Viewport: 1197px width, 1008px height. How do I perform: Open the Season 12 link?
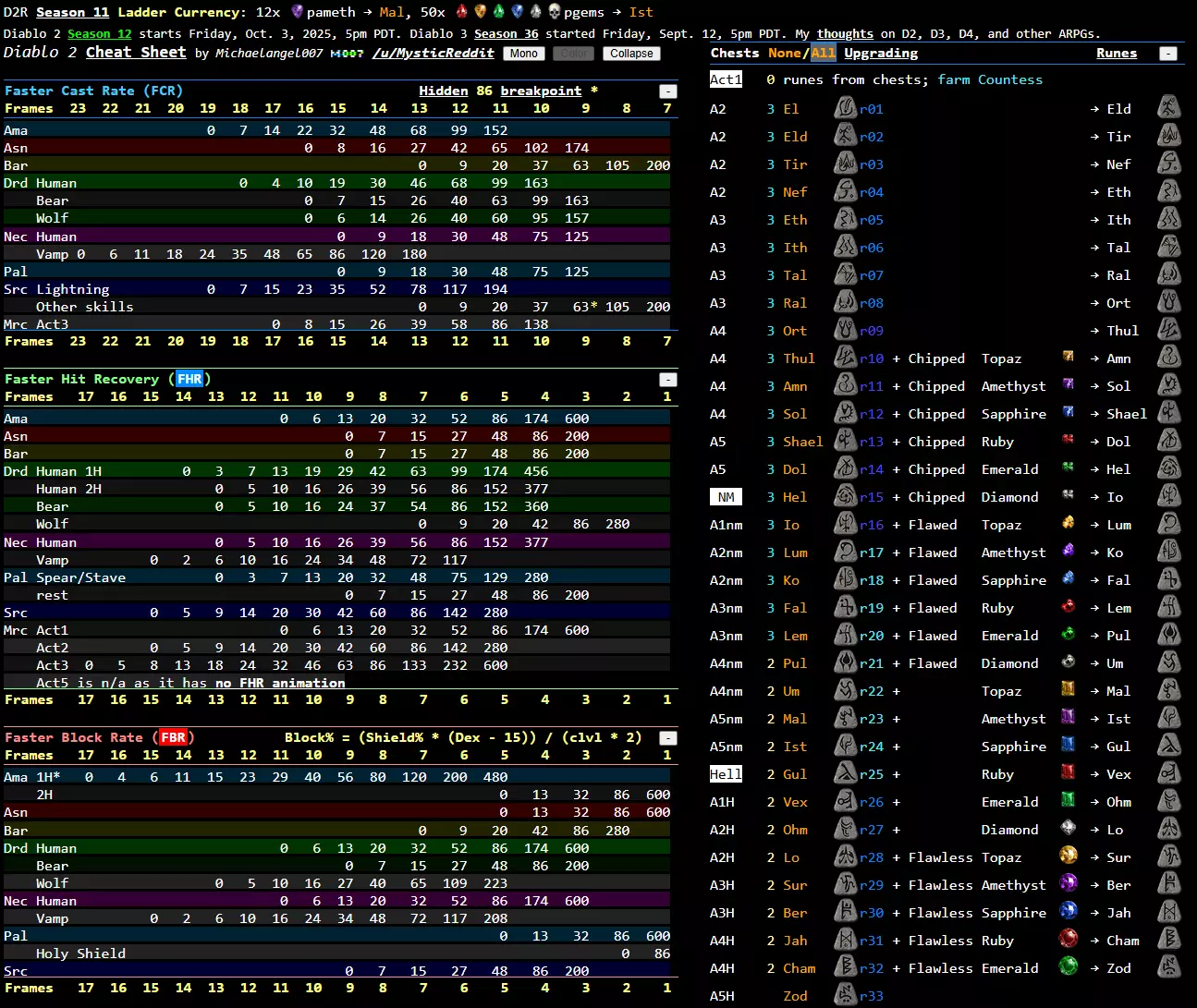100,34
